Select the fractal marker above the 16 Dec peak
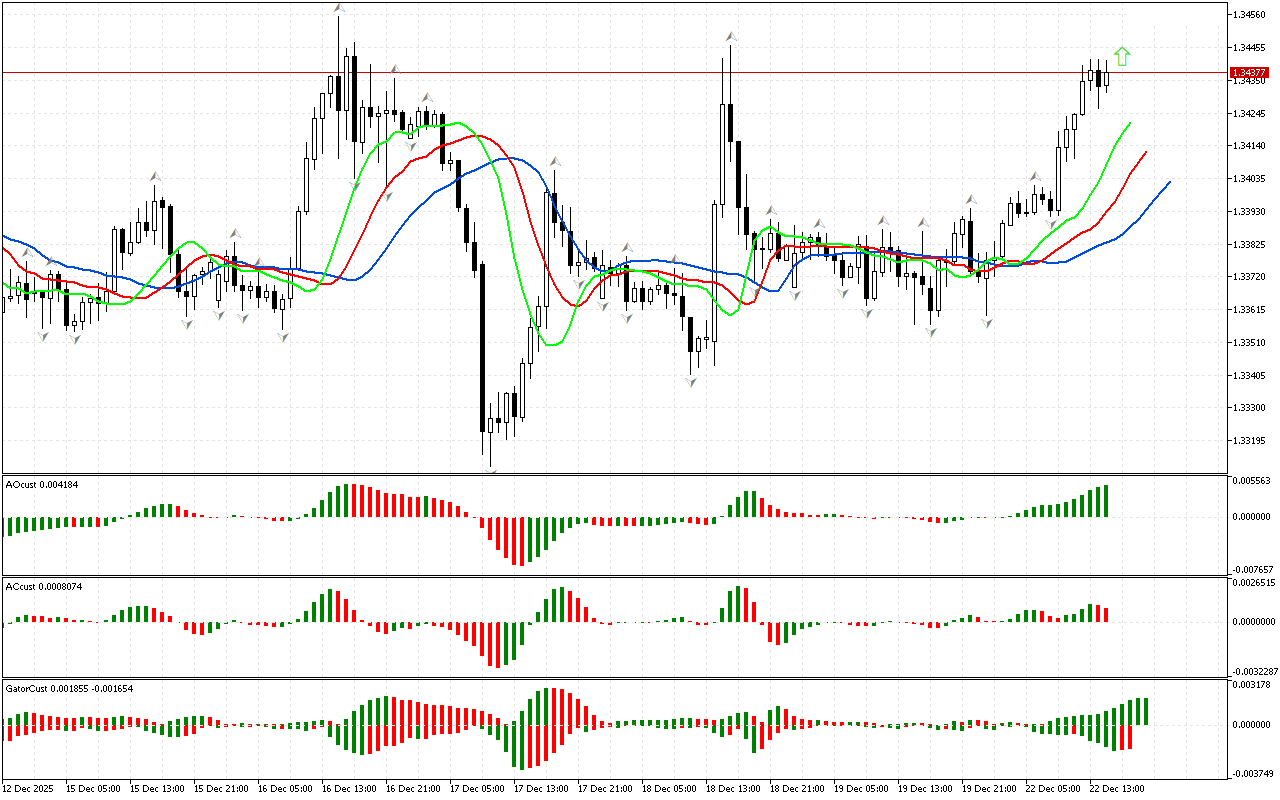Screen dimensions: 1280x800 [x=339, y=9]
